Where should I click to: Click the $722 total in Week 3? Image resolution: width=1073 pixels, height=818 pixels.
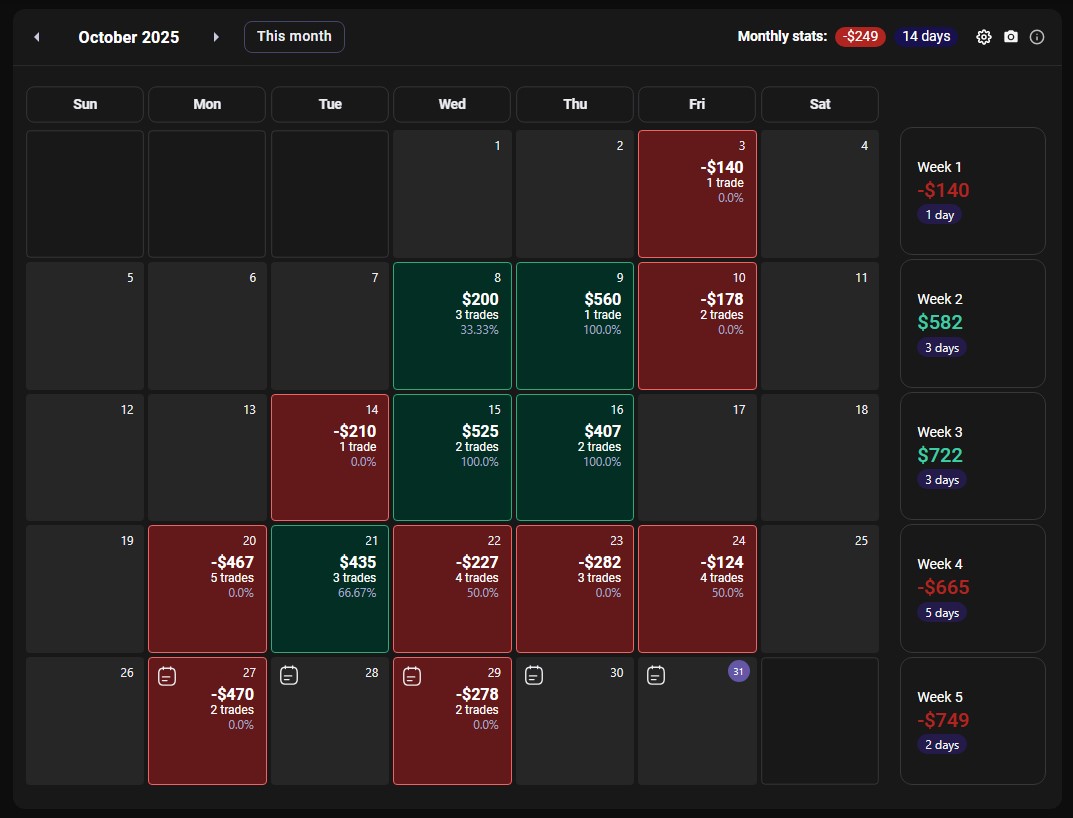[x=940, y=455]
